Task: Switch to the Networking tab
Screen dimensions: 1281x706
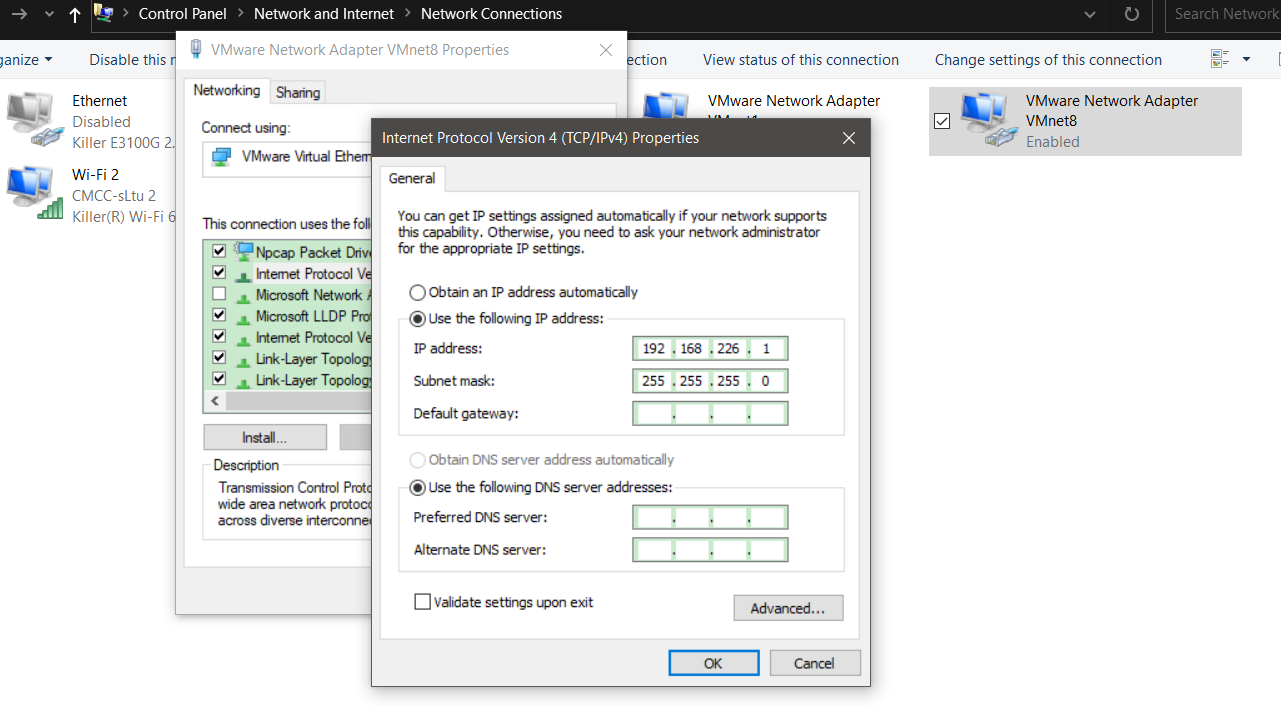Action: pos(227,91)
